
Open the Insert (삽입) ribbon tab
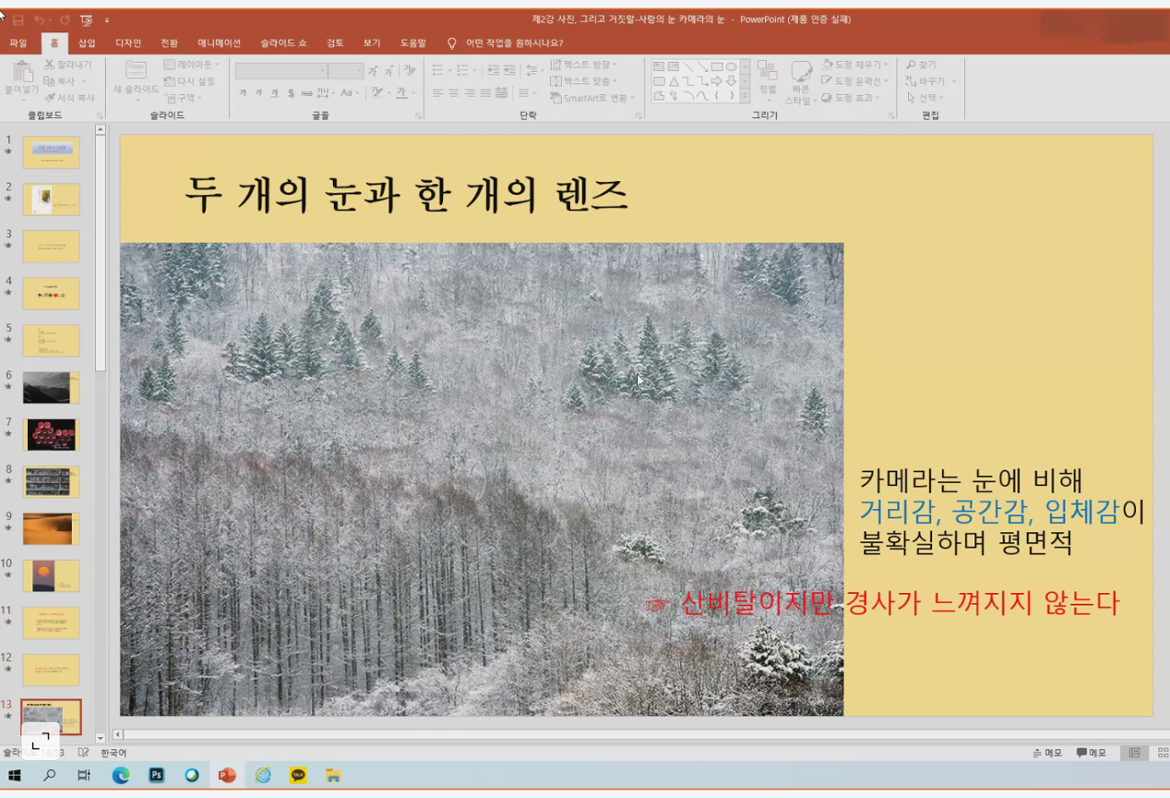click(87, 43)
